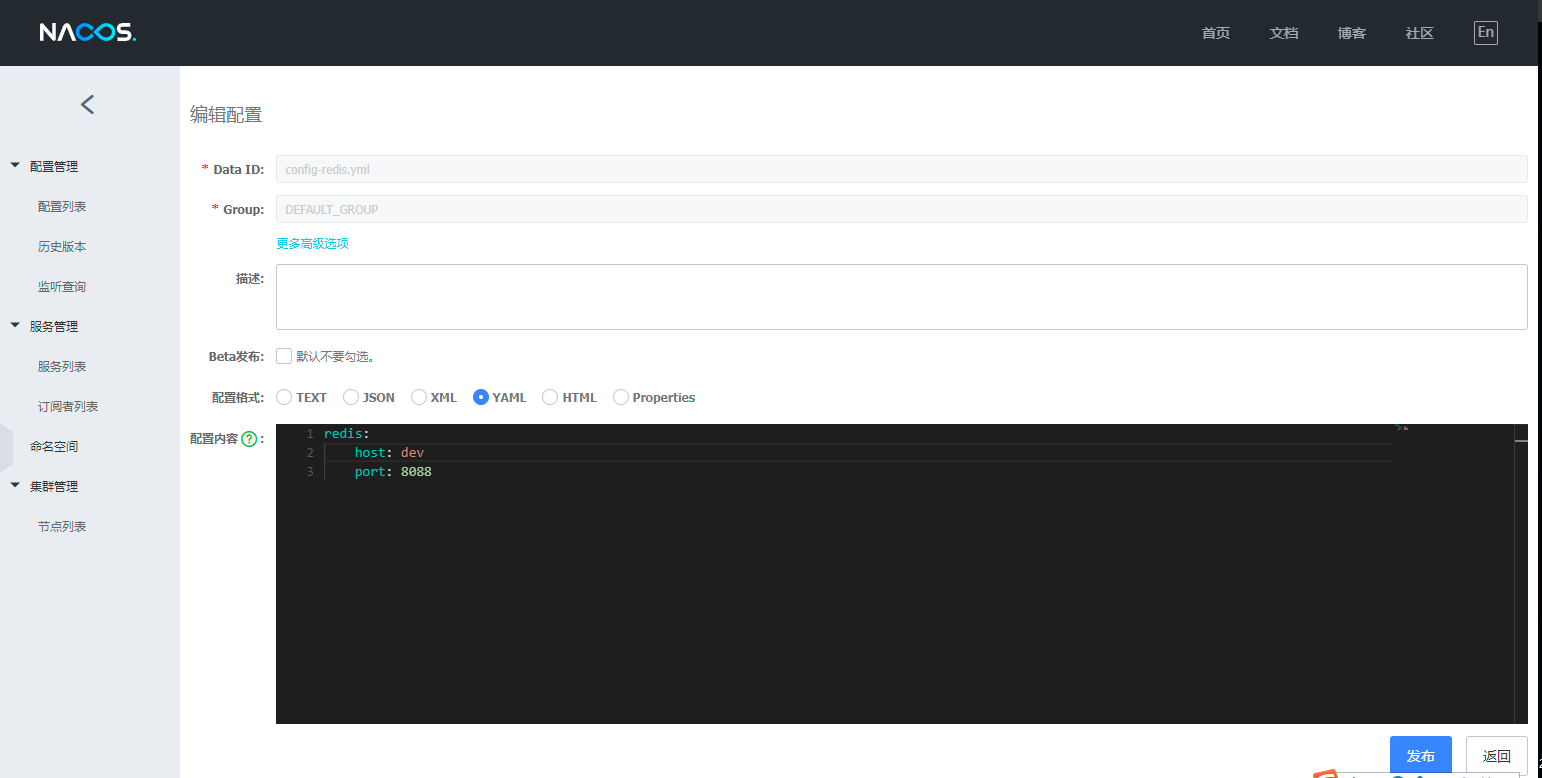Click inside the 描述 description field
Image resolution: width=1542 pixels, height=778 pixels.
[900, 296]
